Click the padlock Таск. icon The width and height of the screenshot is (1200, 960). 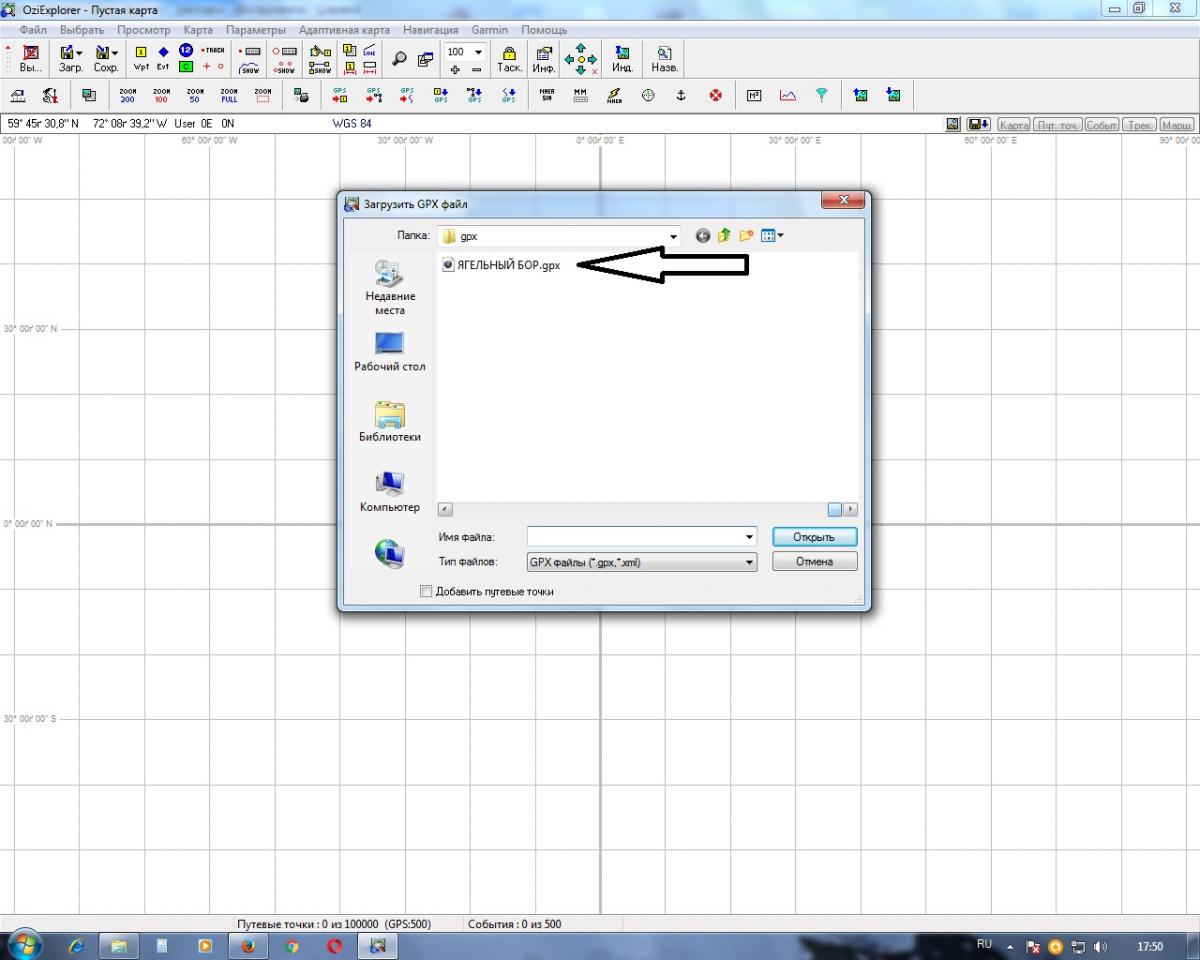tap(509, 59)
